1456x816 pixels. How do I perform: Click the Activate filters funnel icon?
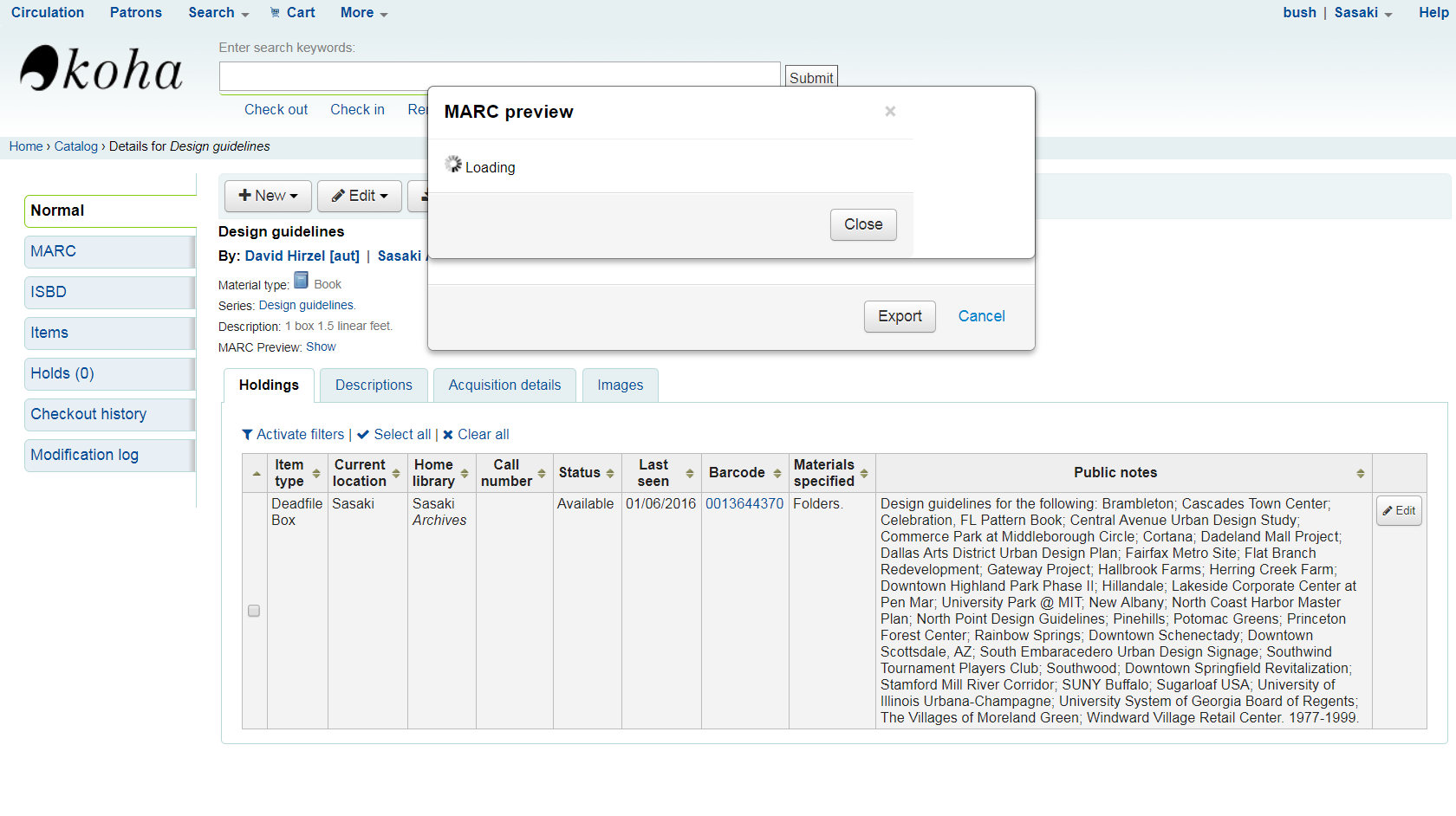[x=248, y=435]
